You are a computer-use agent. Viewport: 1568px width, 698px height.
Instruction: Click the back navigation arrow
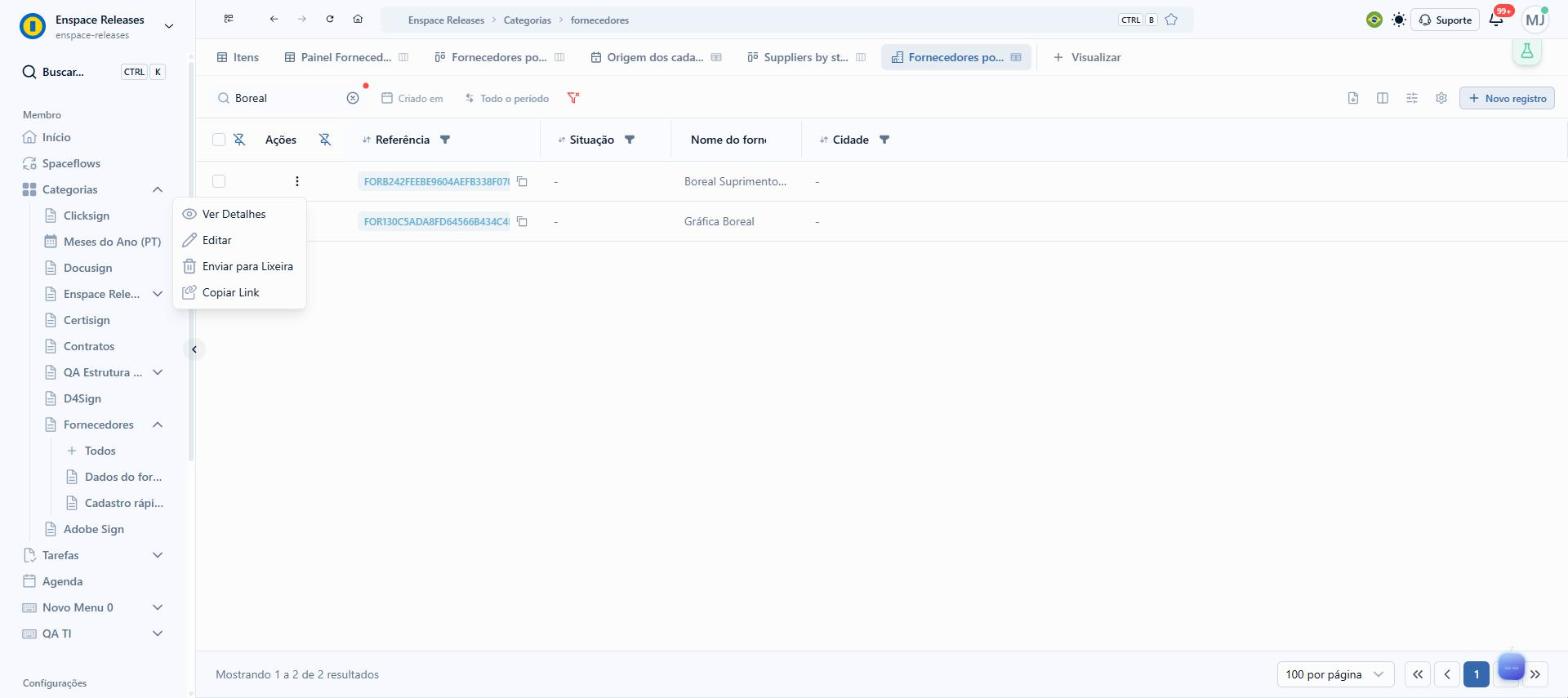pyautogui.click(x=273, y=19)
